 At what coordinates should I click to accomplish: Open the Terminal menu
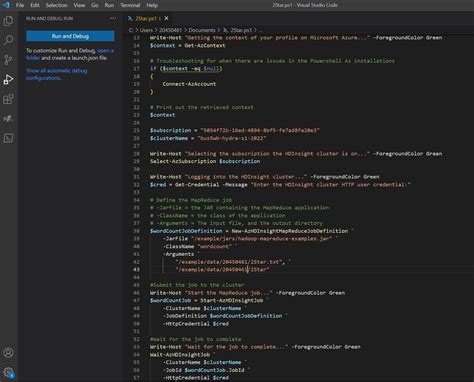(x=130, y=5)
